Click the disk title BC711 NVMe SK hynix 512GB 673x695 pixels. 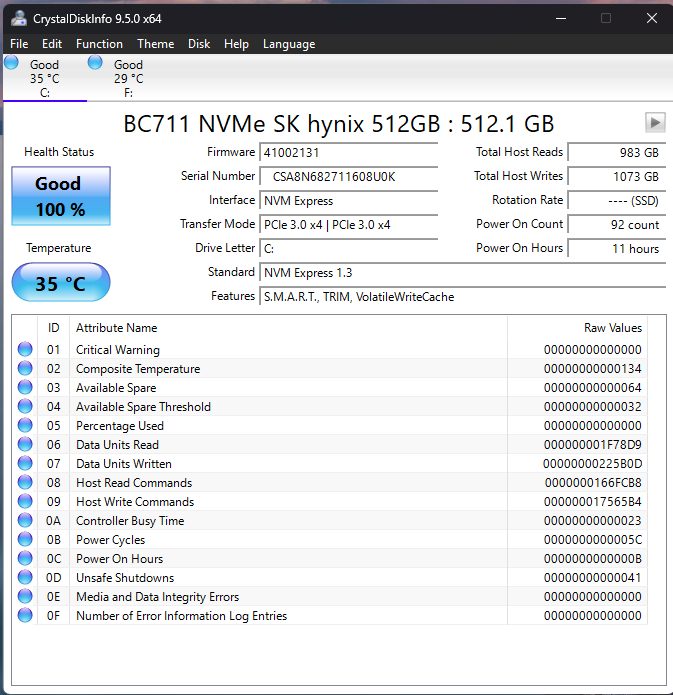pyautogui.click(x=339, y=124)
